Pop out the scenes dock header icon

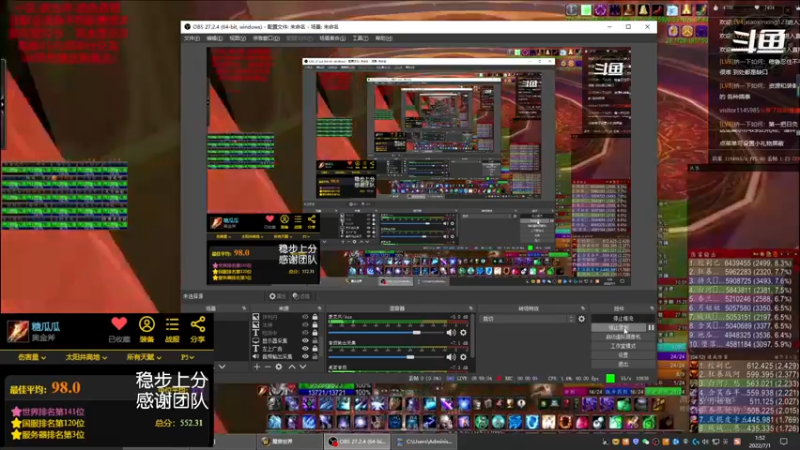[244, 308]
